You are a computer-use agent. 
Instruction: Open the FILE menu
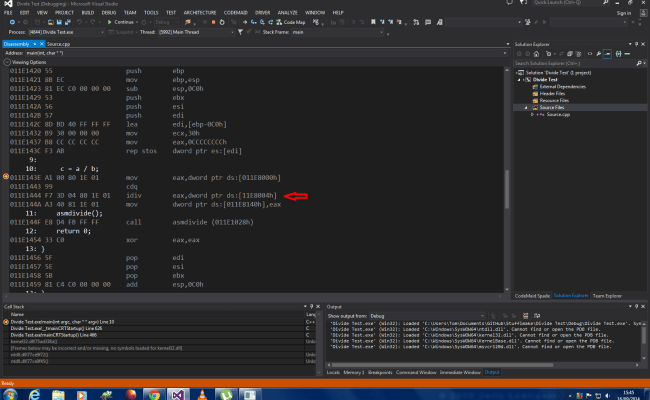[x=8, y=12]
